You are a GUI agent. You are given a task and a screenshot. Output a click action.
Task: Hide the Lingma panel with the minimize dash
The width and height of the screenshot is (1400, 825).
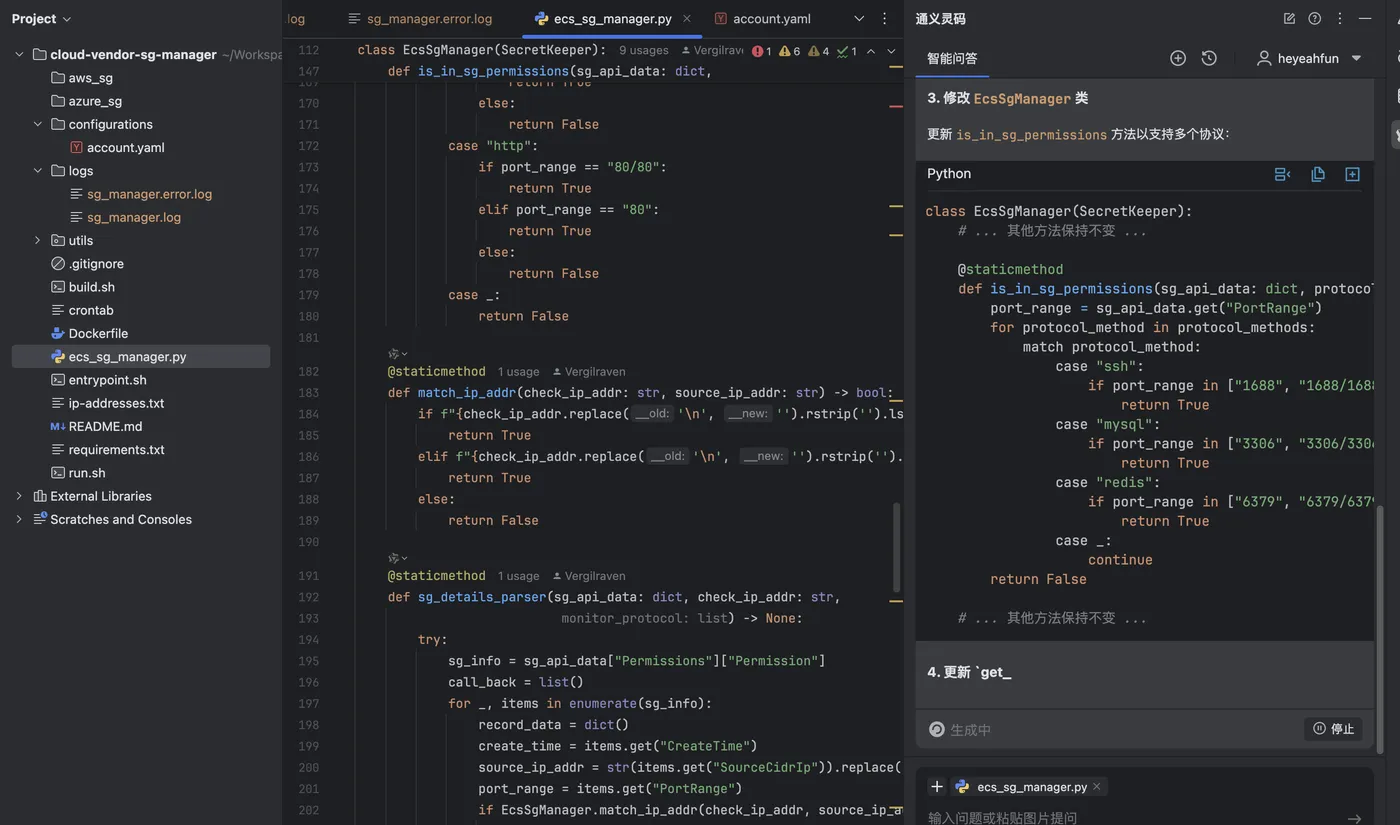click(1365, 18)
